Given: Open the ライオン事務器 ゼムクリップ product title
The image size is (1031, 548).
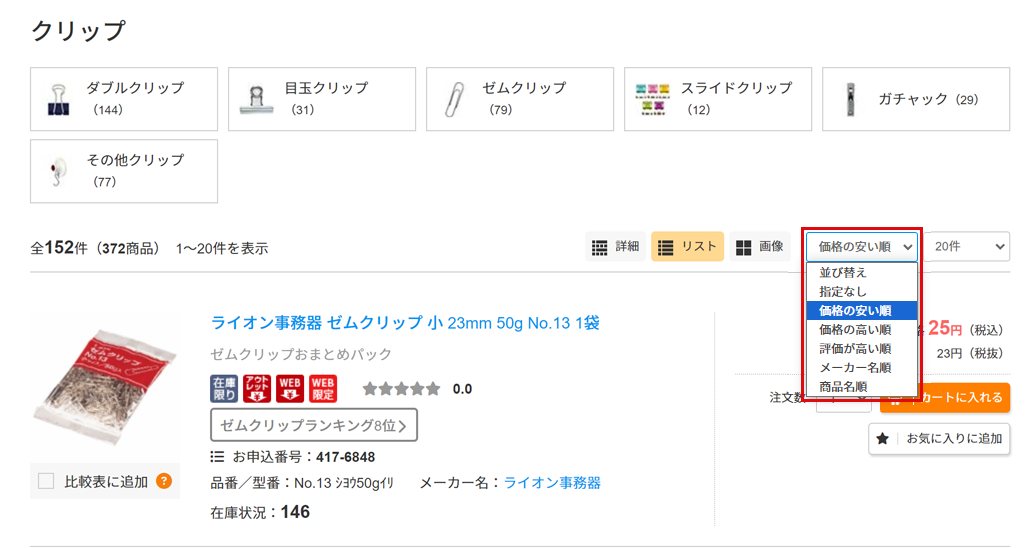Looking at the screenshot, I should point(405,323).
